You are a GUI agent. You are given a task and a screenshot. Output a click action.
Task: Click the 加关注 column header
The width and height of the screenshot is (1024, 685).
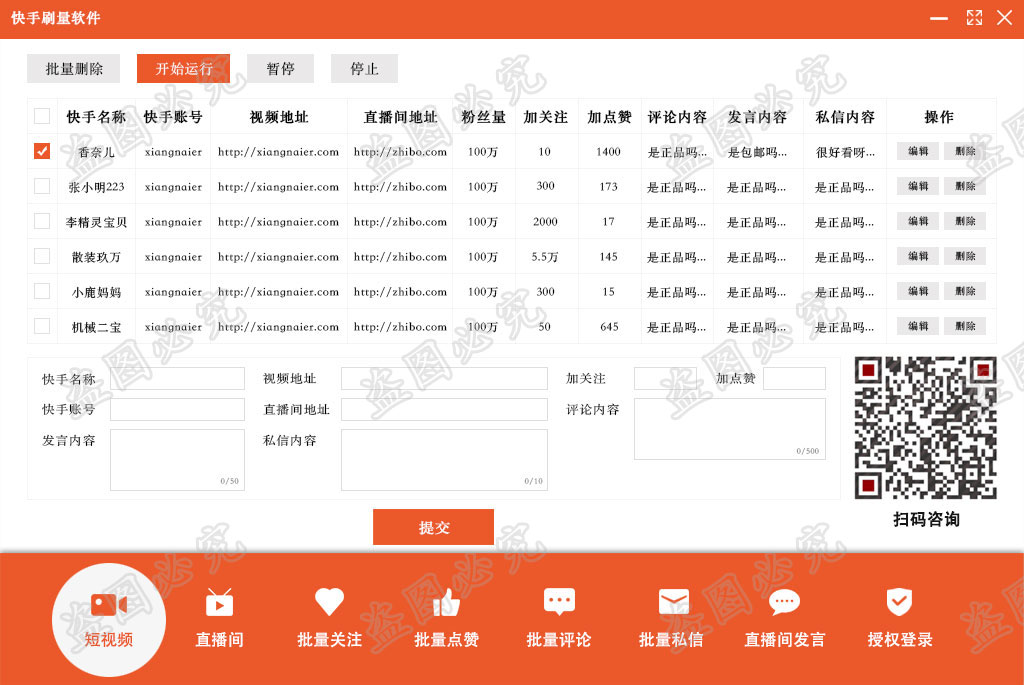coord(545,117)
